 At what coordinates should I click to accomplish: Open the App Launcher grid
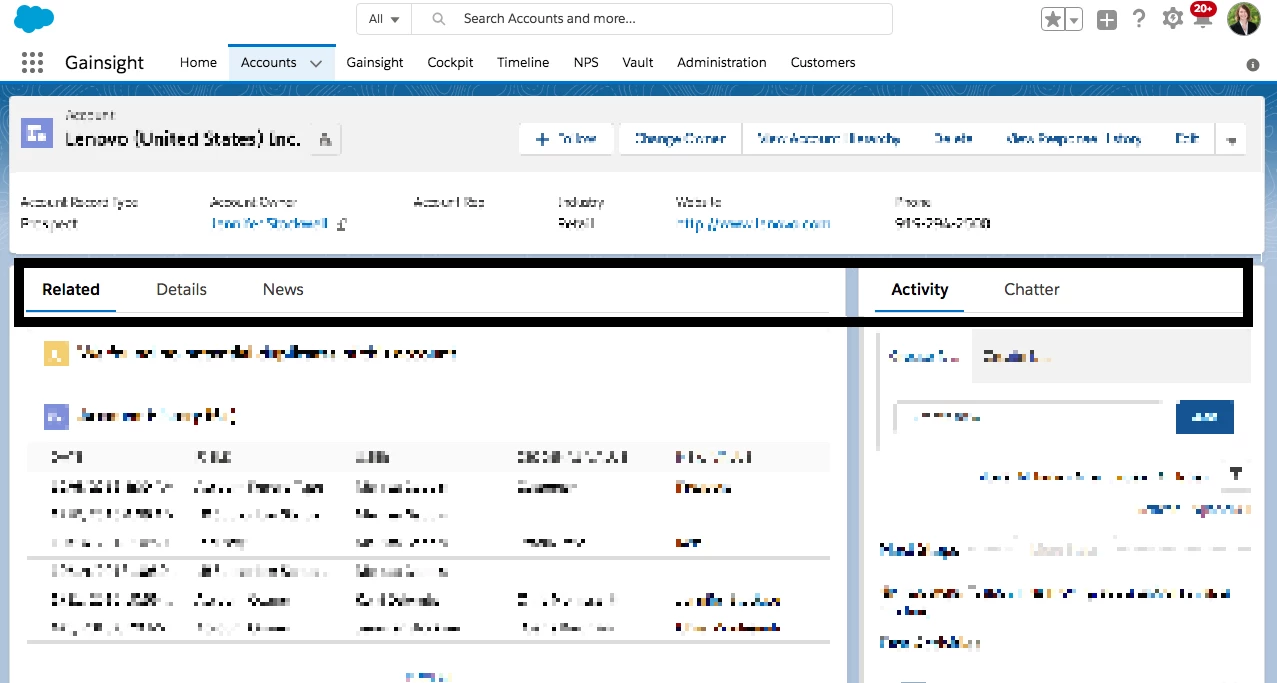tap(33, 62)
